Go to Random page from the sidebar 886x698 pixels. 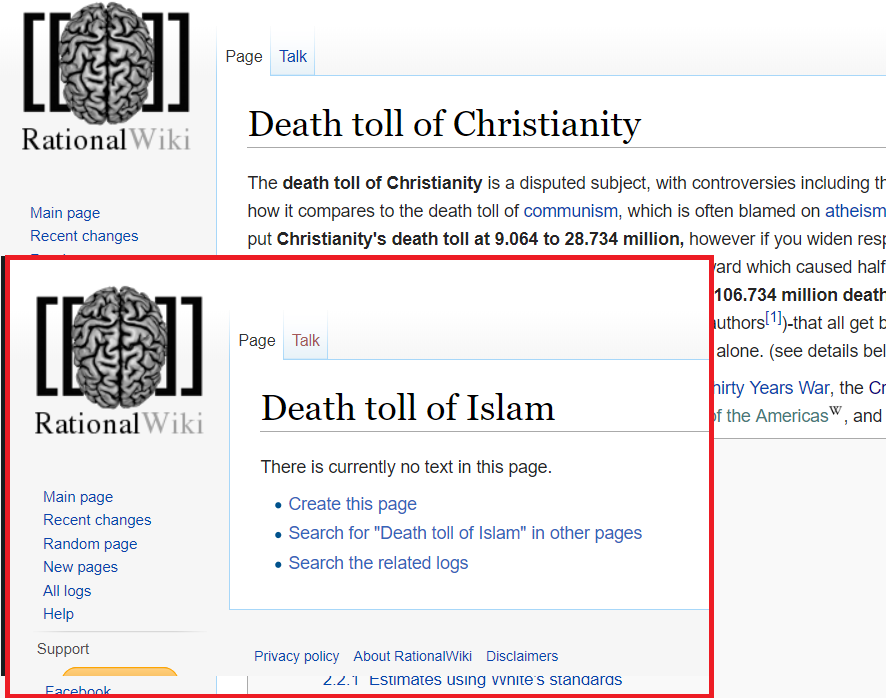(90, 544)
